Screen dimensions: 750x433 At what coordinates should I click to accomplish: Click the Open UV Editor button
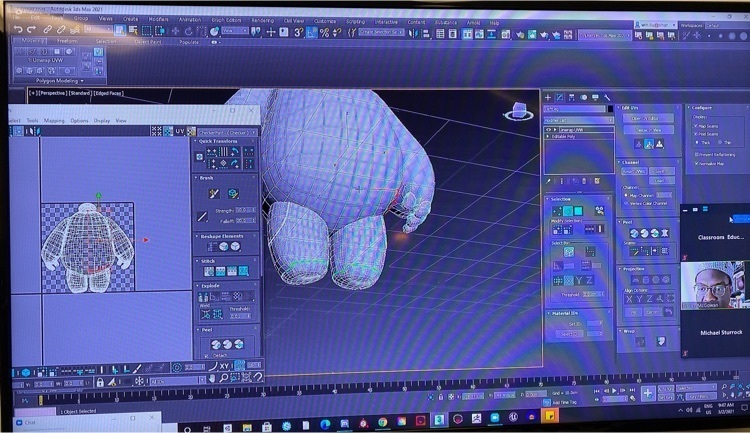tap(648, 118)
